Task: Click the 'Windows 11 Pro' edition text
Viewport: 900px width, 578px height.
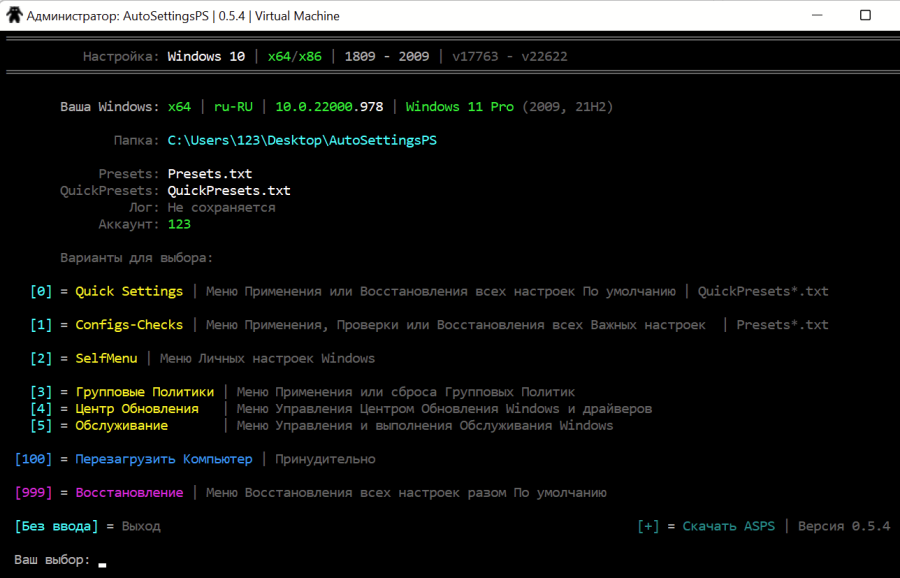Action: click(460, 107)
